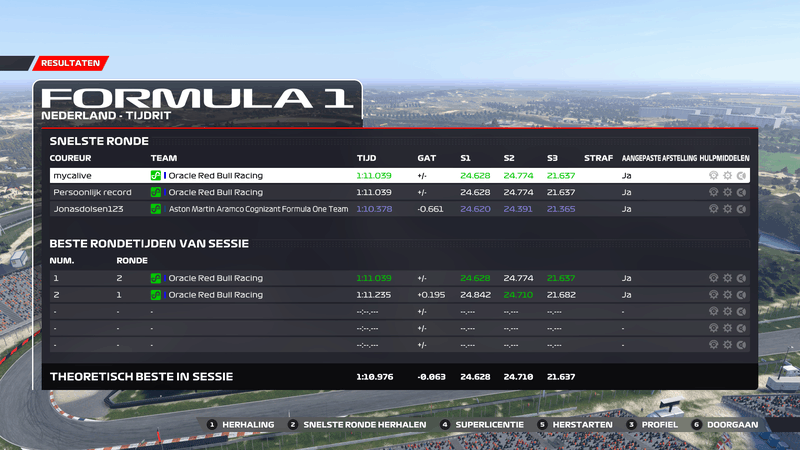Click gear assist icon in 1:11.235 lap row

coord(728,295)
